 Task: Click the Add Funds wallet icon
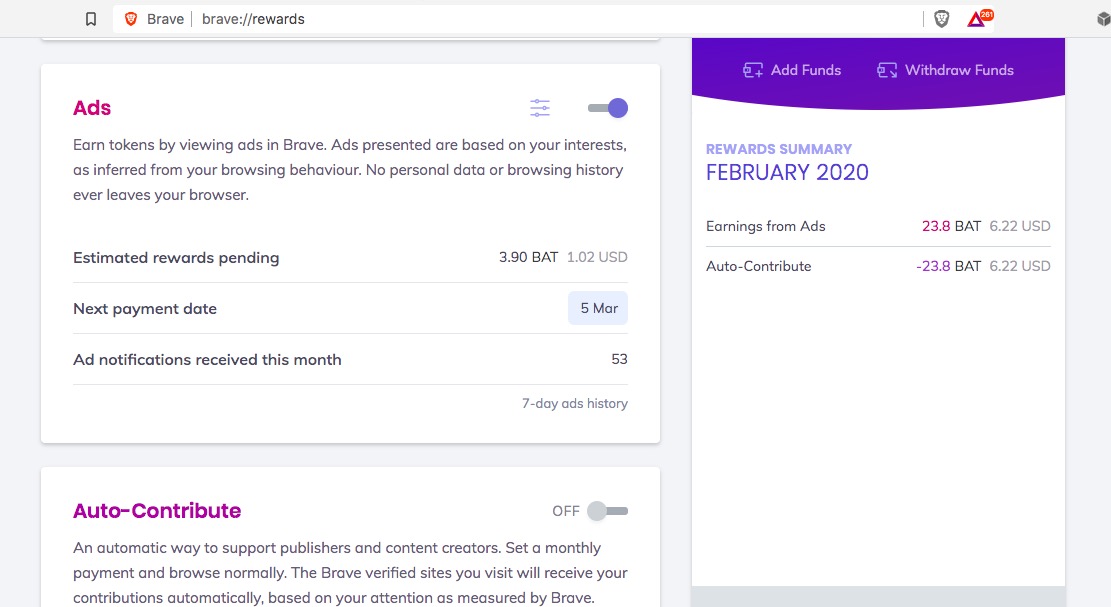[x=753, y=70]
